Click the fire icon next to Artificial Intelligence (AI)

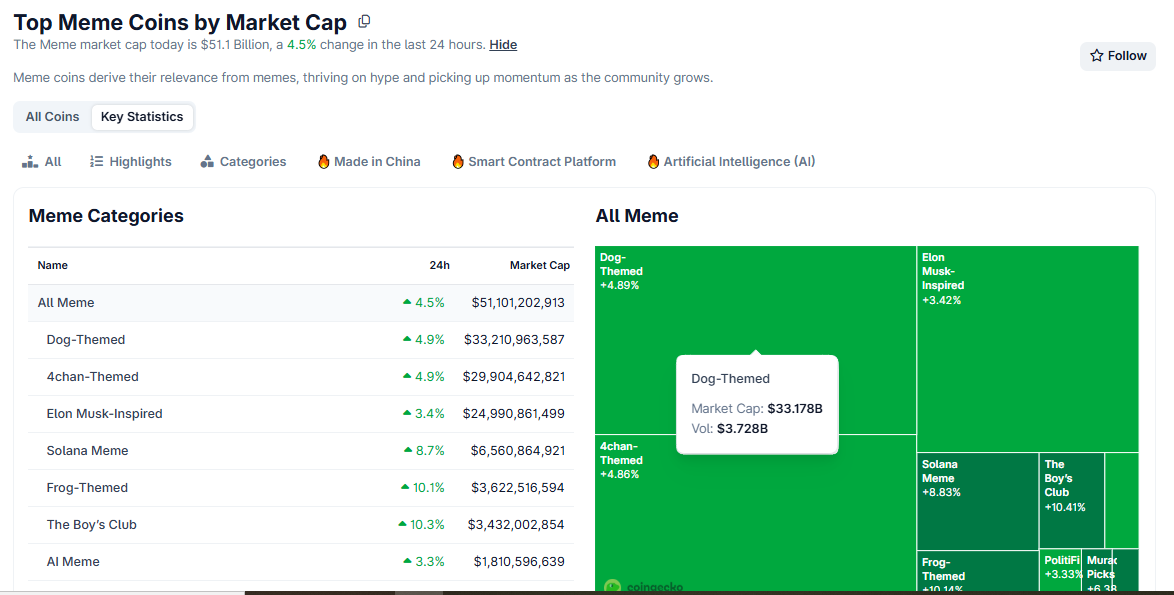coord(653,161)
